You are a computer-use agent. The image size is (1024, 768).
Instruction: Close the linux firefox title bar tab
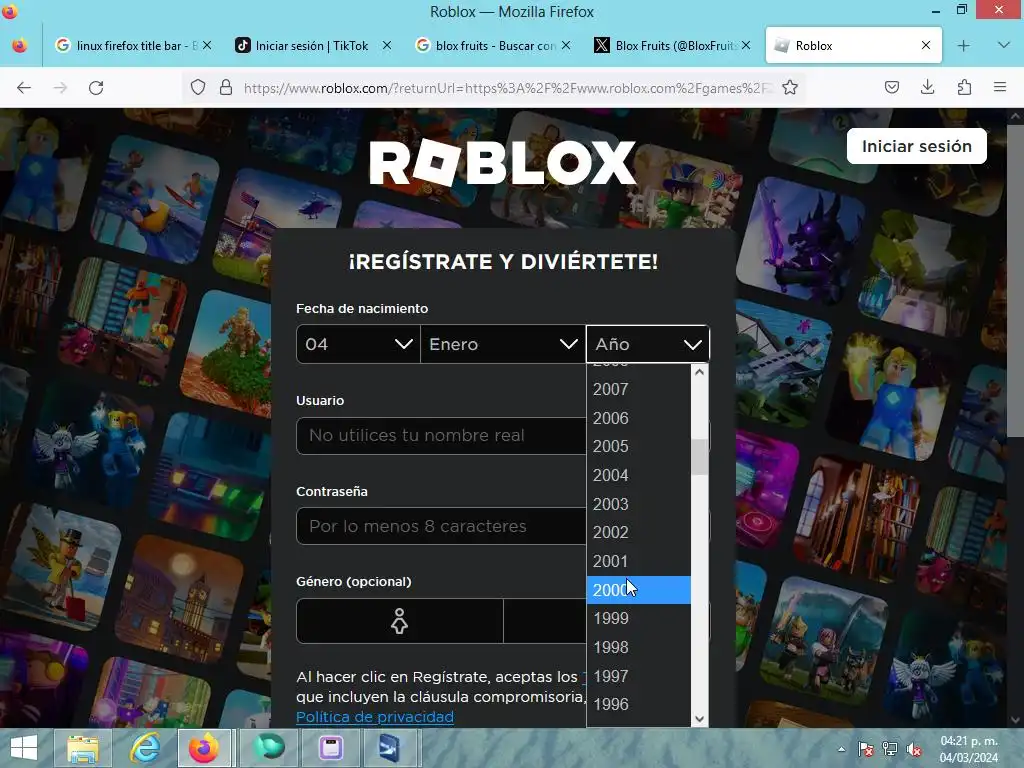point(207,46)
